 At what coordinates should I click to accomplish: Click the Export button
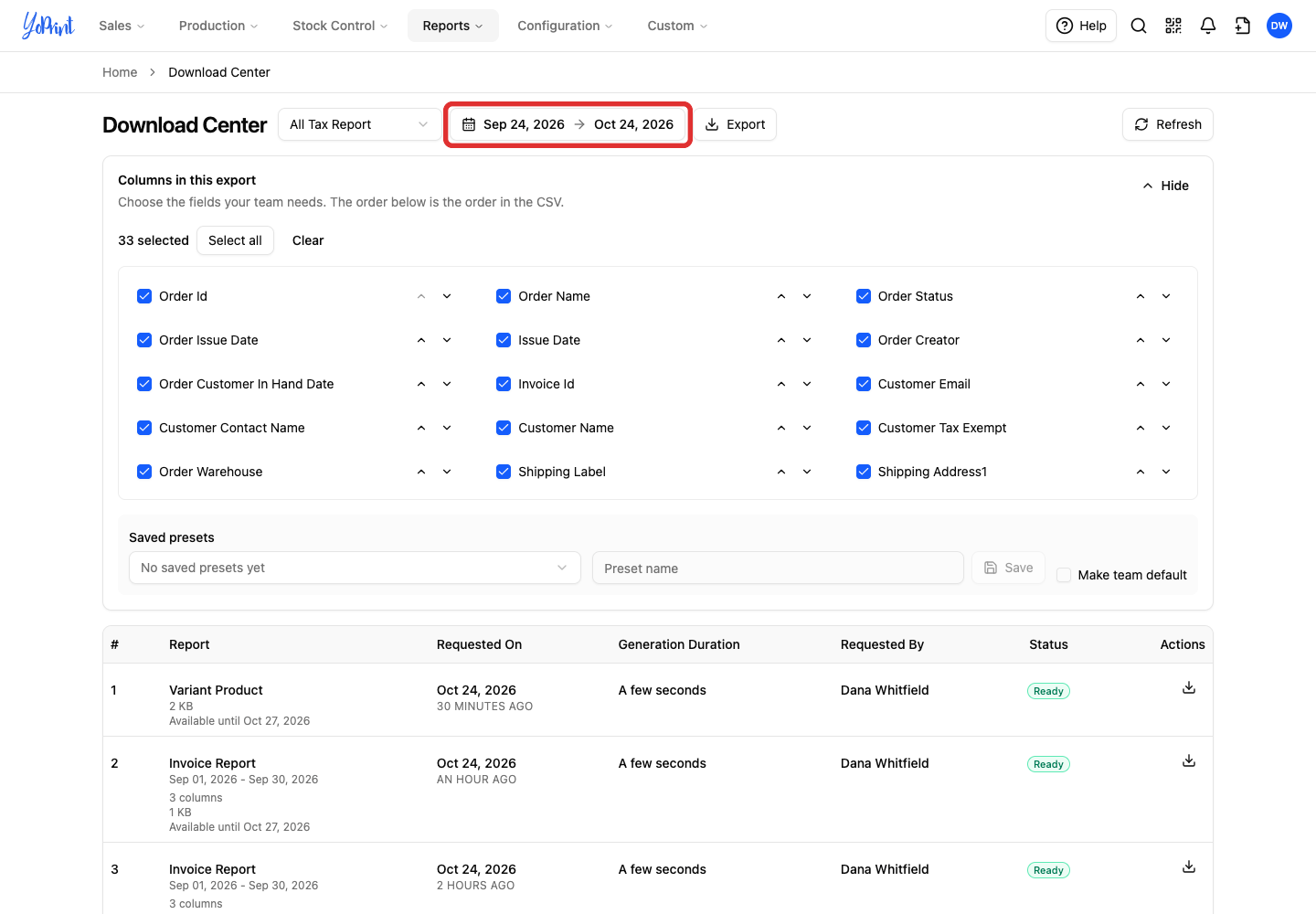tap(736, 124)
